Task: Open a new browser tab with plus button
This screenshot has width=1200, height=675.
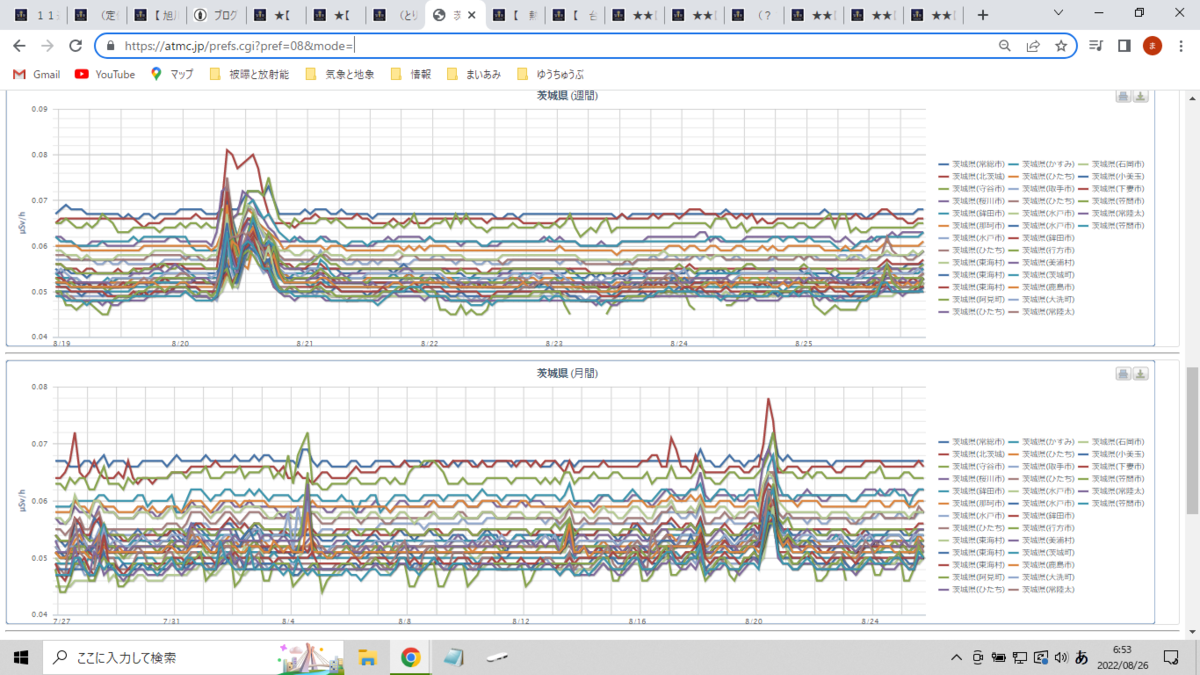Action: point(983,15)
